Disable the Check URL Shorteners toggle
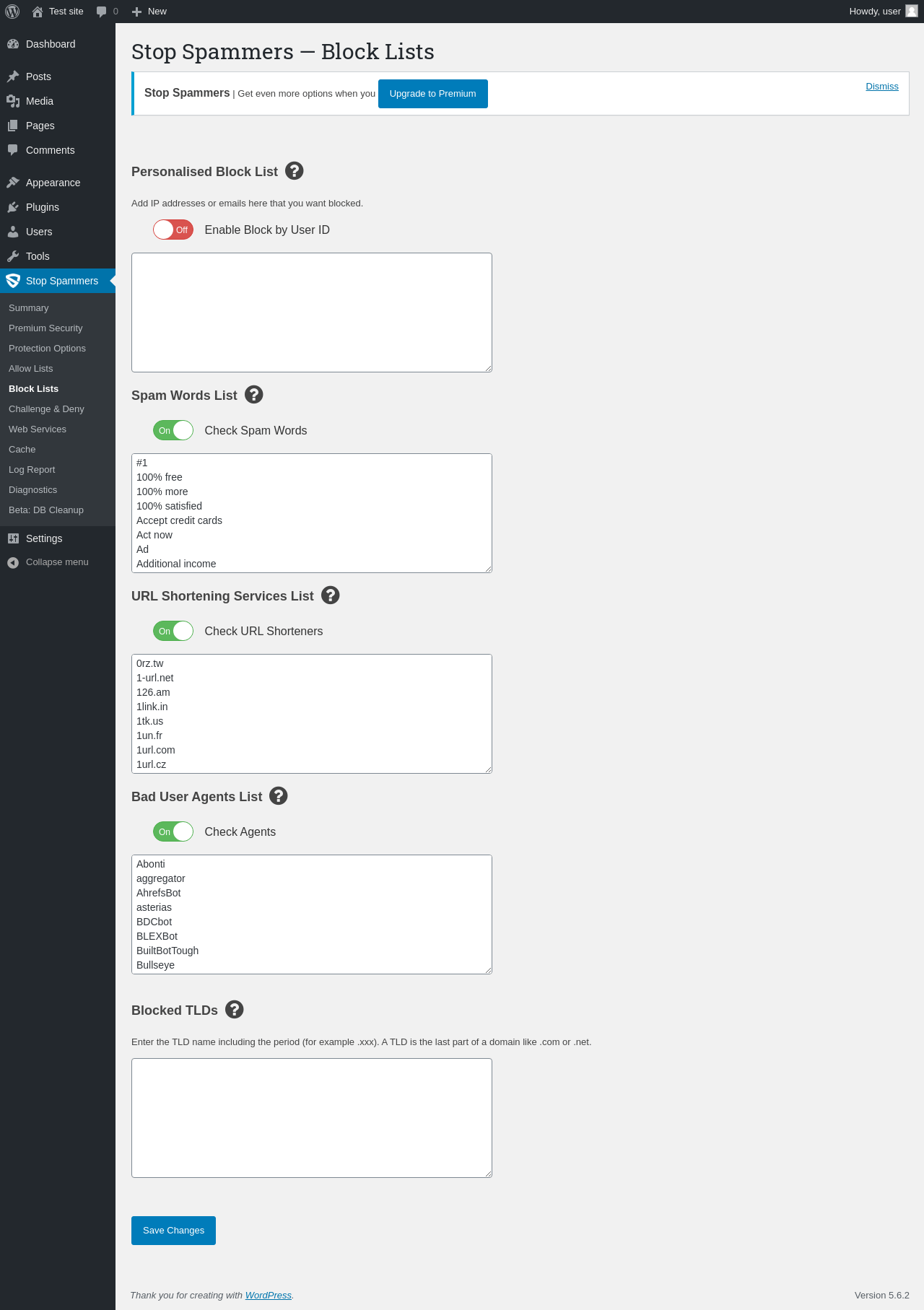Viewport: 924px width, 1310px height. click(173, 631)
